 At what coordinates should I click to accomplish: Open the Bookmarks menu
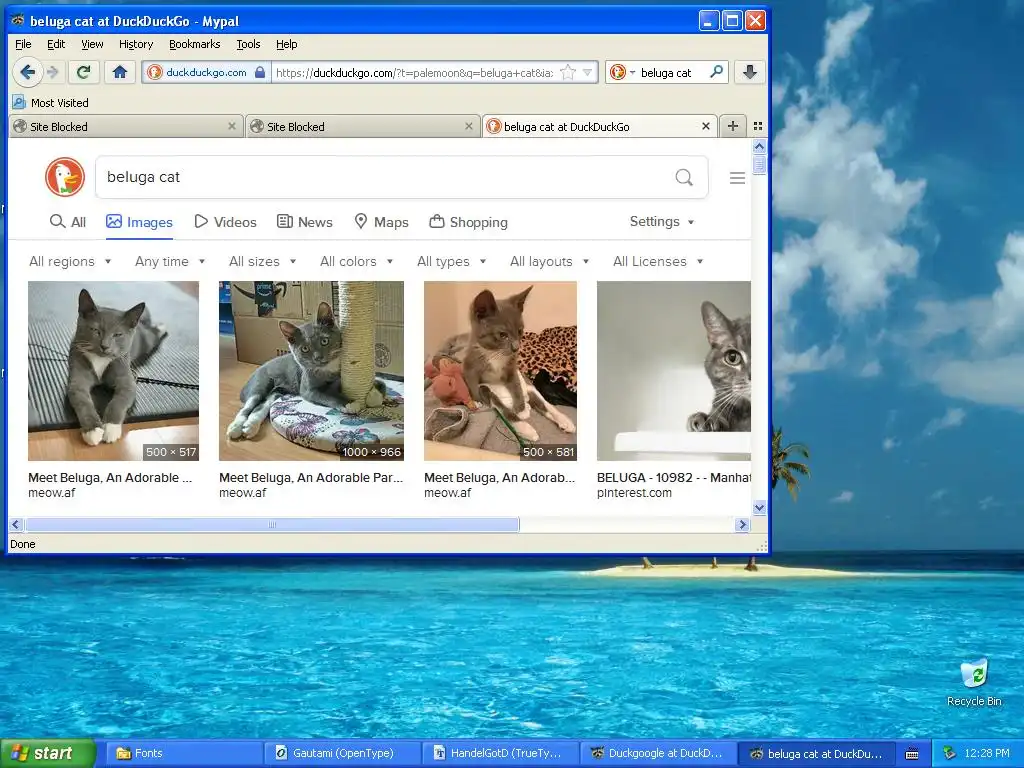tap(195, 44)
